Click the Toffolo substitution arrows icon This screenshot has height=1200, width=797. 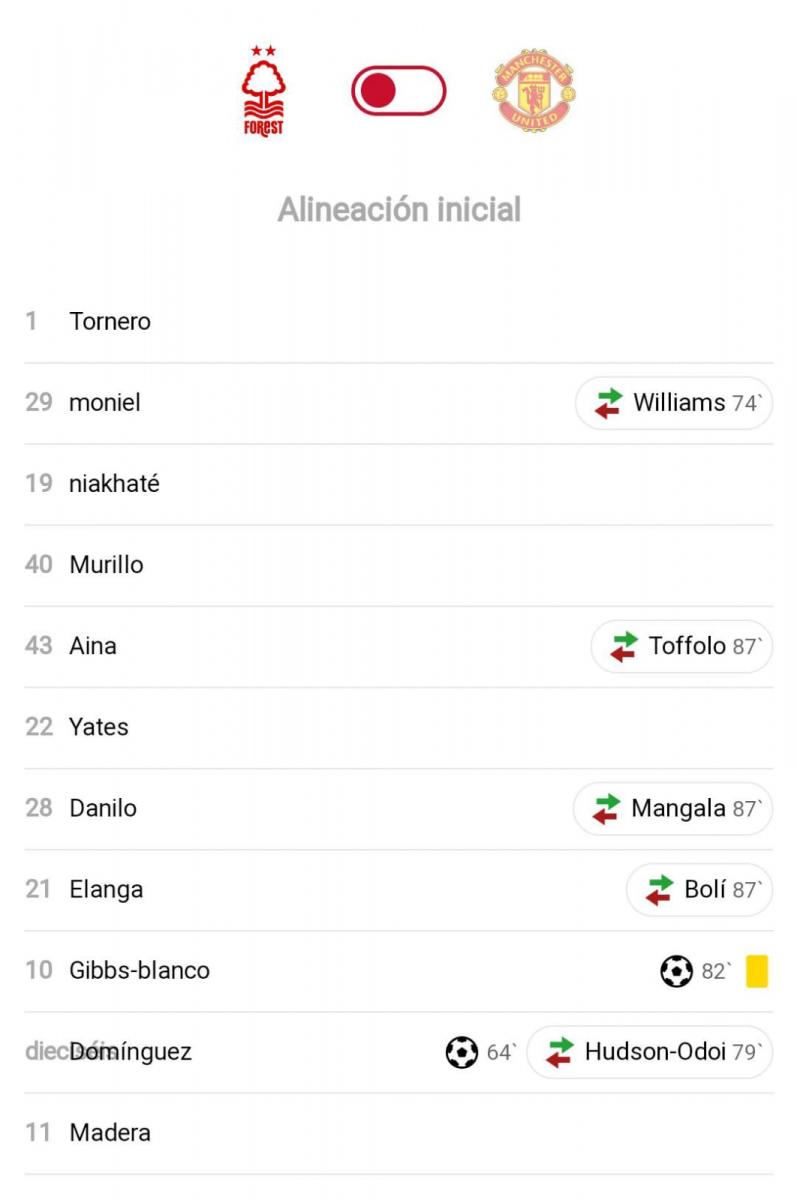tap(624, 646)
